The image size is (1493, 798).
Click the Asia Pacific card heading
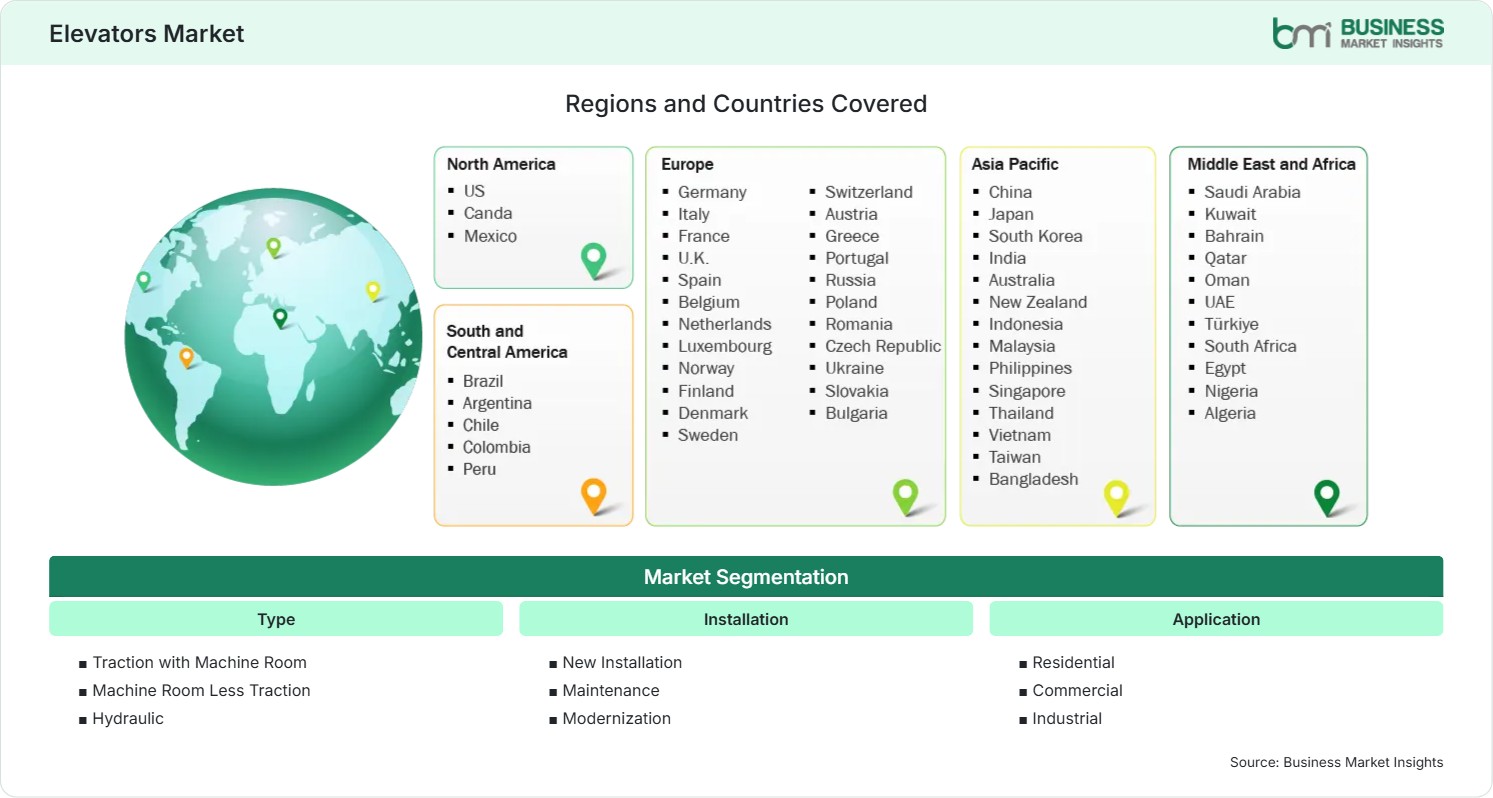[x=1015, y=164]
